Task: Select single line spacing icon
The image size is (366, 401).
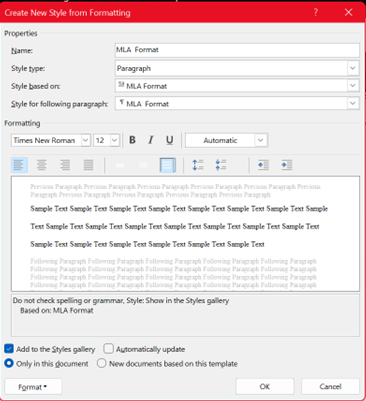Action: click(120, 165)
